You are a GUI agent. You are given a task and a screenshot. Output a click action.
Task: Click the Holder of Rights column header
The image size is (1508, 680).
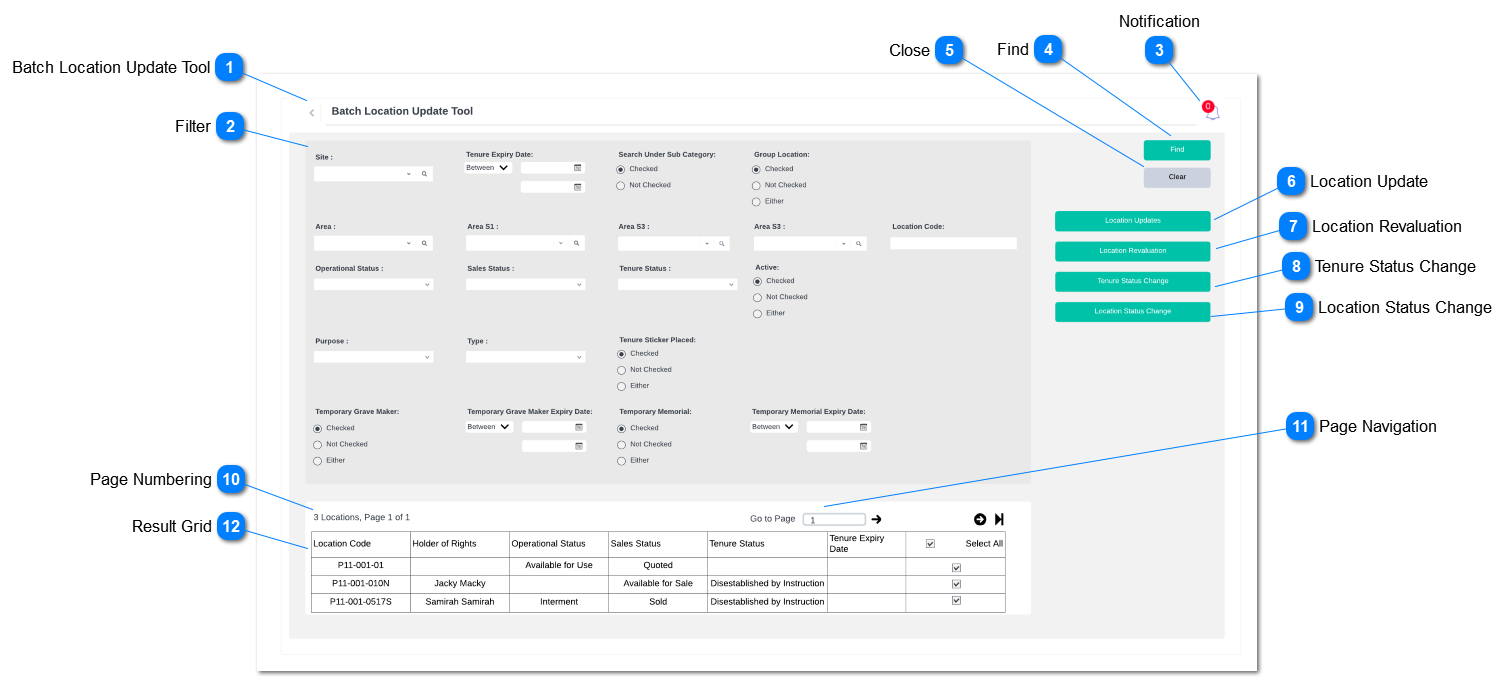pos(460,544)
